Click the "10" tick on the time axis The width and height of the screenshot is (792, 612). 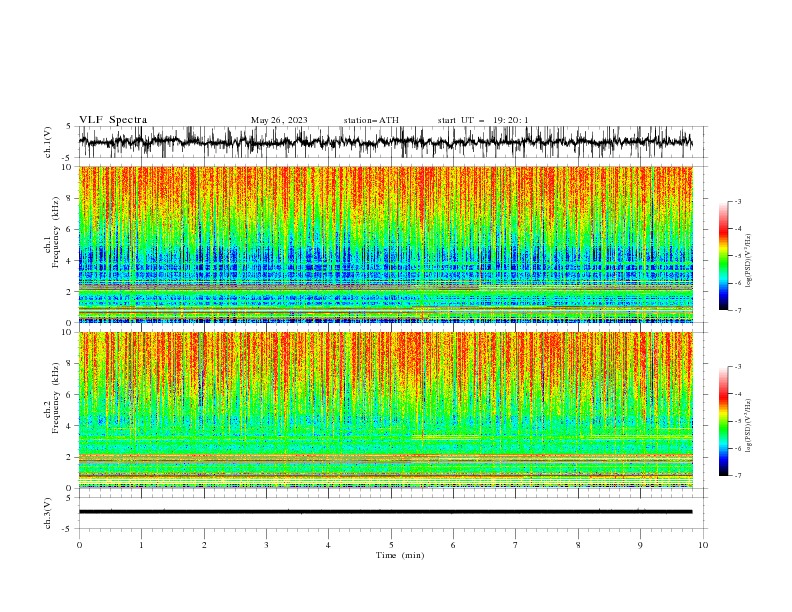(x=703, y=545)
